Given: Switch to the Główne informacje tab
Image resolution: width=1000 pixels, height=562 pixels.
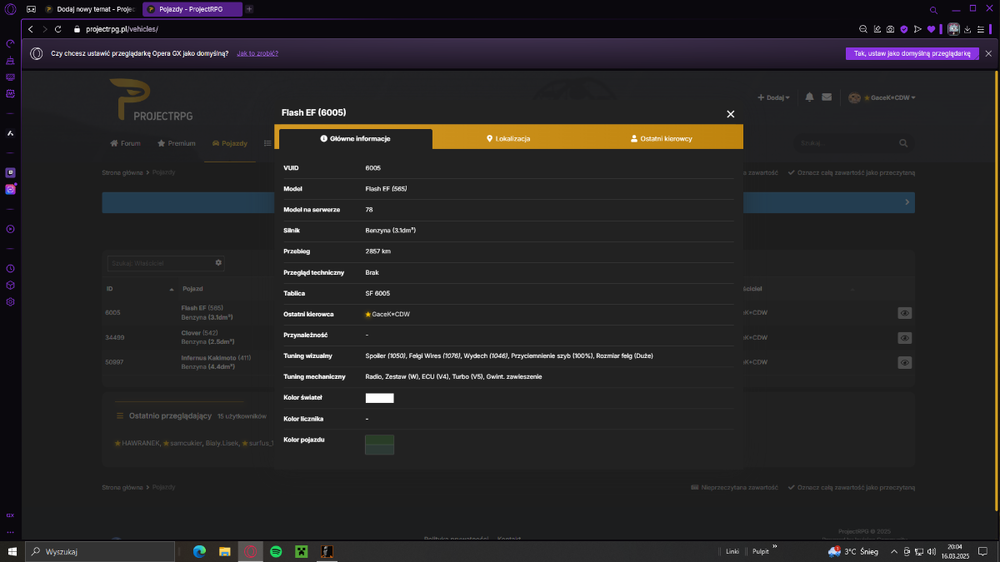Looking at the screenshot, I should click(x=356, y=138).
